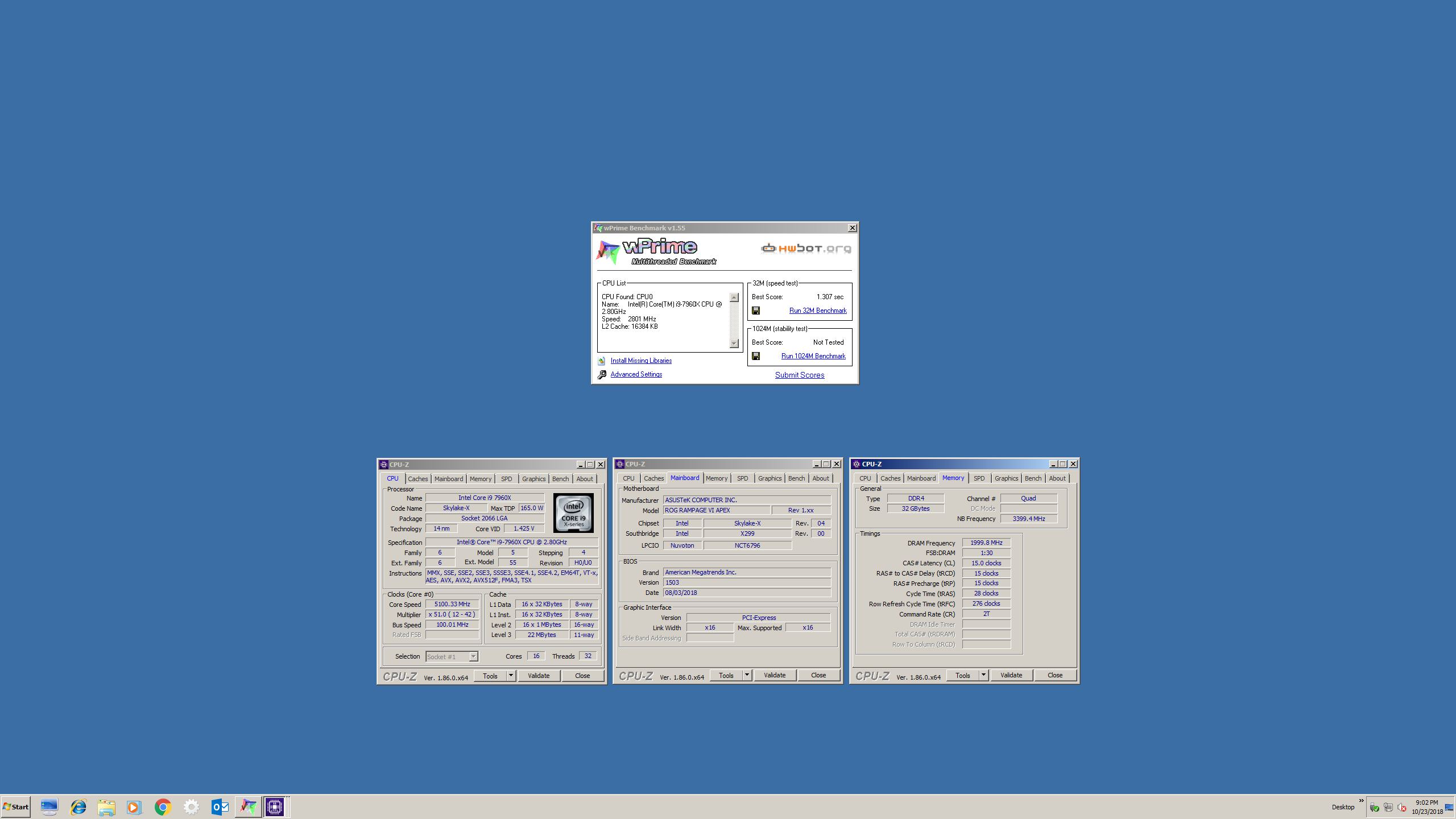Open Windows Explorer folder icon on taskbar
The height and width of the screenshot is (819, 1456).
[x=106, y=807]
